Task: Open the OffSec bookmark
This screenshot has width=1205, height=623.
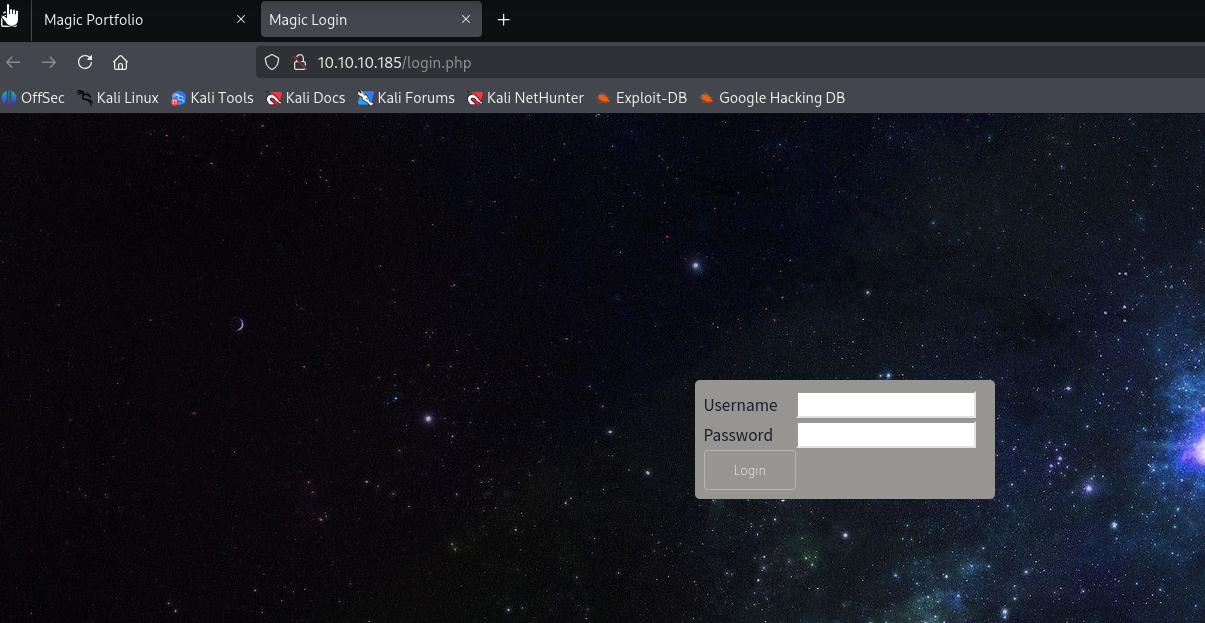Action: pyautogui.click(x=33, y=98)
